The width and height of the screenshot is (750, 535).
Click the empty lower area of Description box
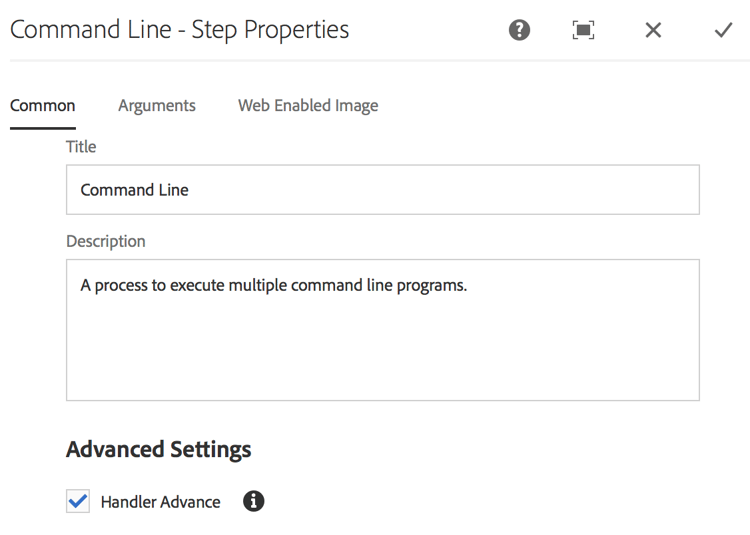click(x=383, y=356)
